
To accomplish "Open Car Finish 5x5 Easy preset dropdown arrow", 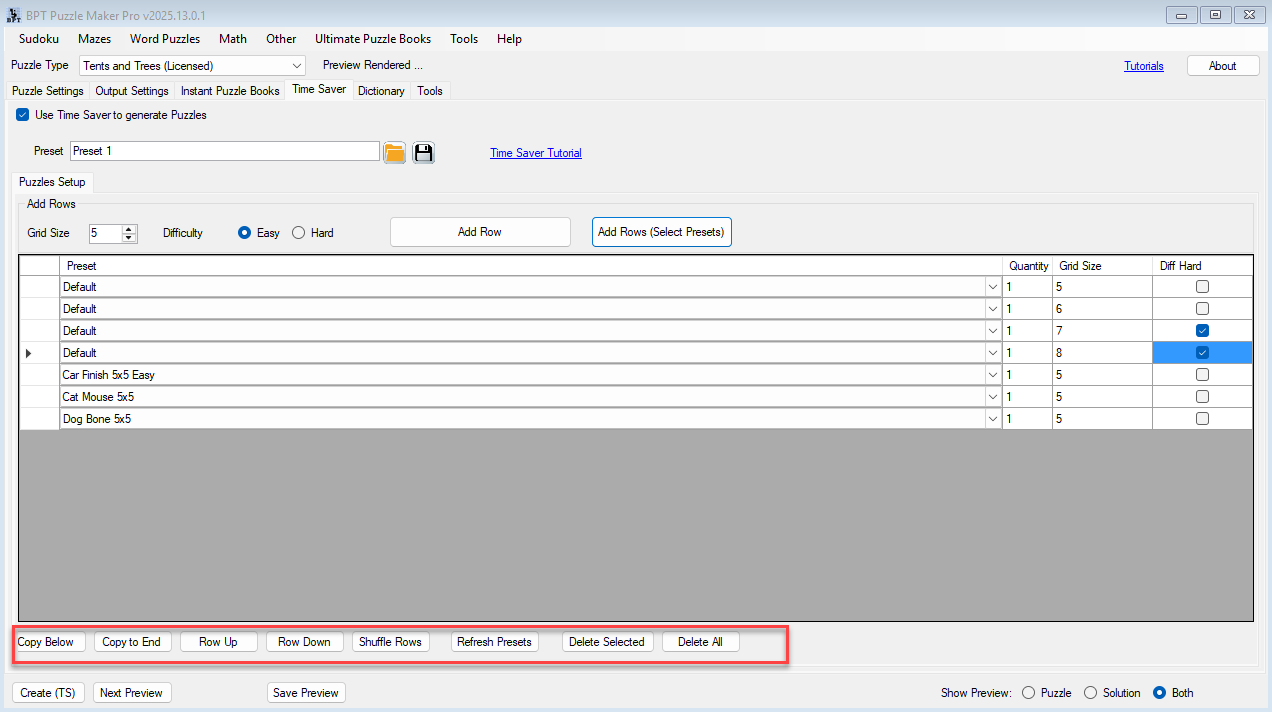I will tap(992, 375).
